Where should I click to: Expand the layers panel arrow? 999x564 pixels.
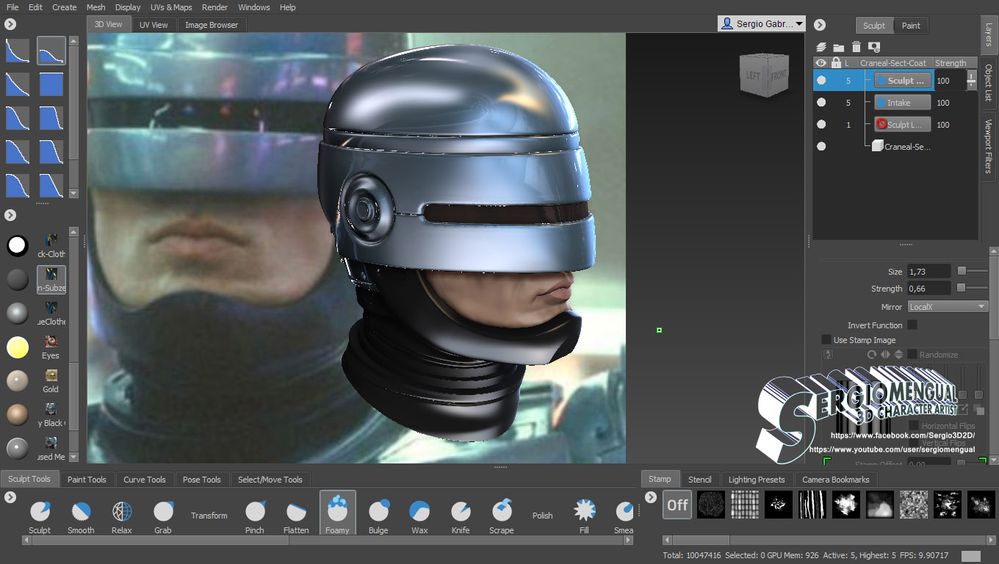point(820,25)
